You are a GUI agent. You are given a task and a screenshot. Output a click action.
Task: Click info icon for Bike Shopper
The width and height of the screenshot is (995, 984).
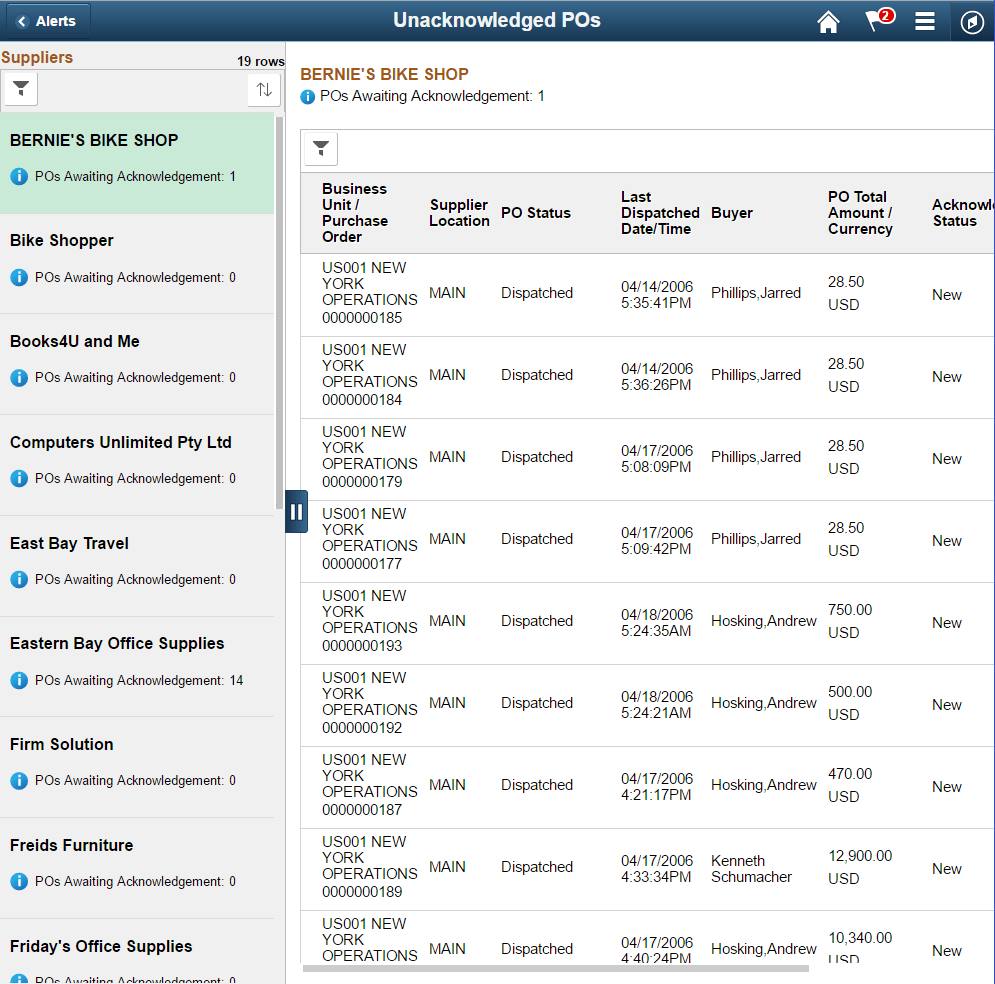[x=19, y=277]
